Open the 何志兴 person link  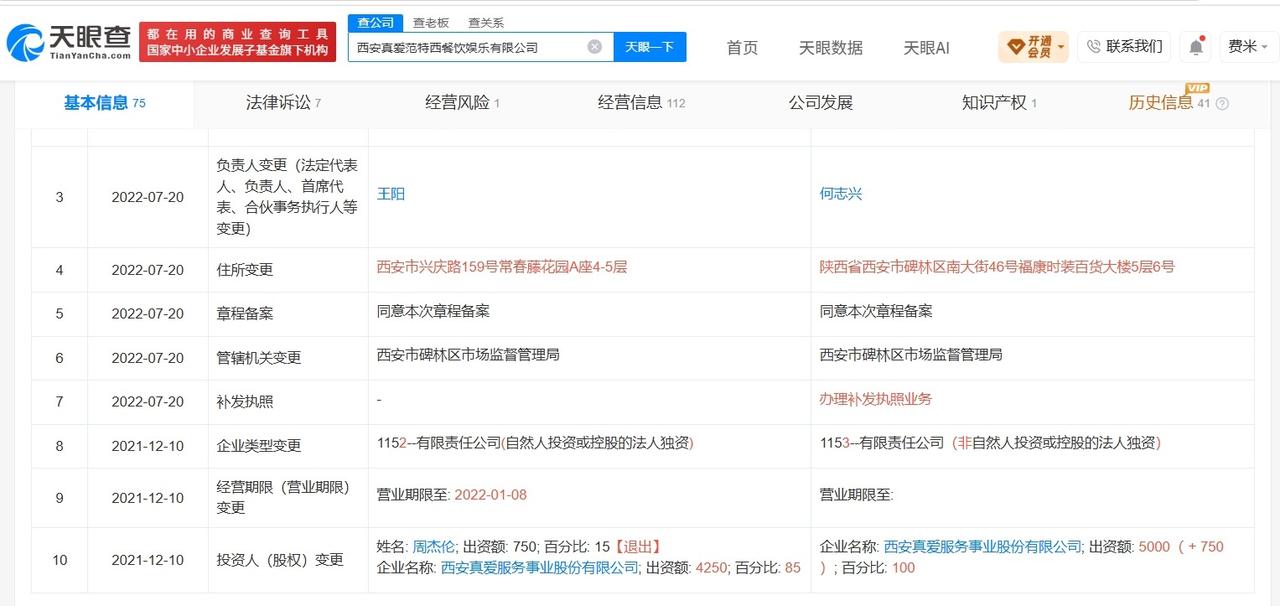coord(841,194)
